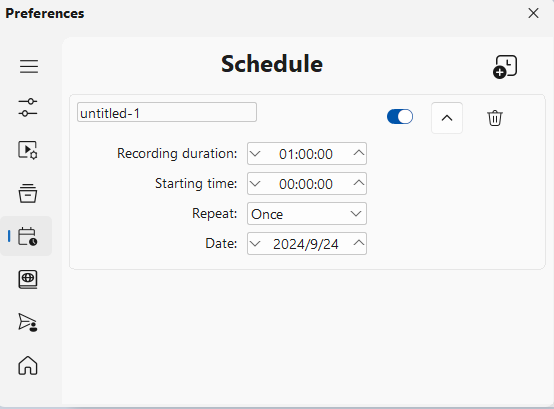Select the Schedule calendar sidebar icon
Viewport: 554px width, 409px height.
point(28,236)
